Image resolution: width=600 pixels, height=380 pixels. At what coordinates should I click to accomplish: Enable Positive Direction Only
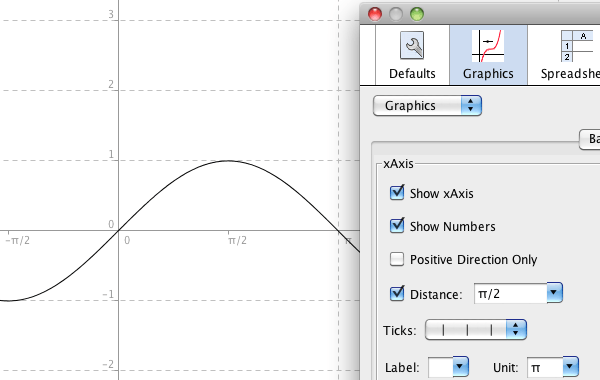[397, 259]
